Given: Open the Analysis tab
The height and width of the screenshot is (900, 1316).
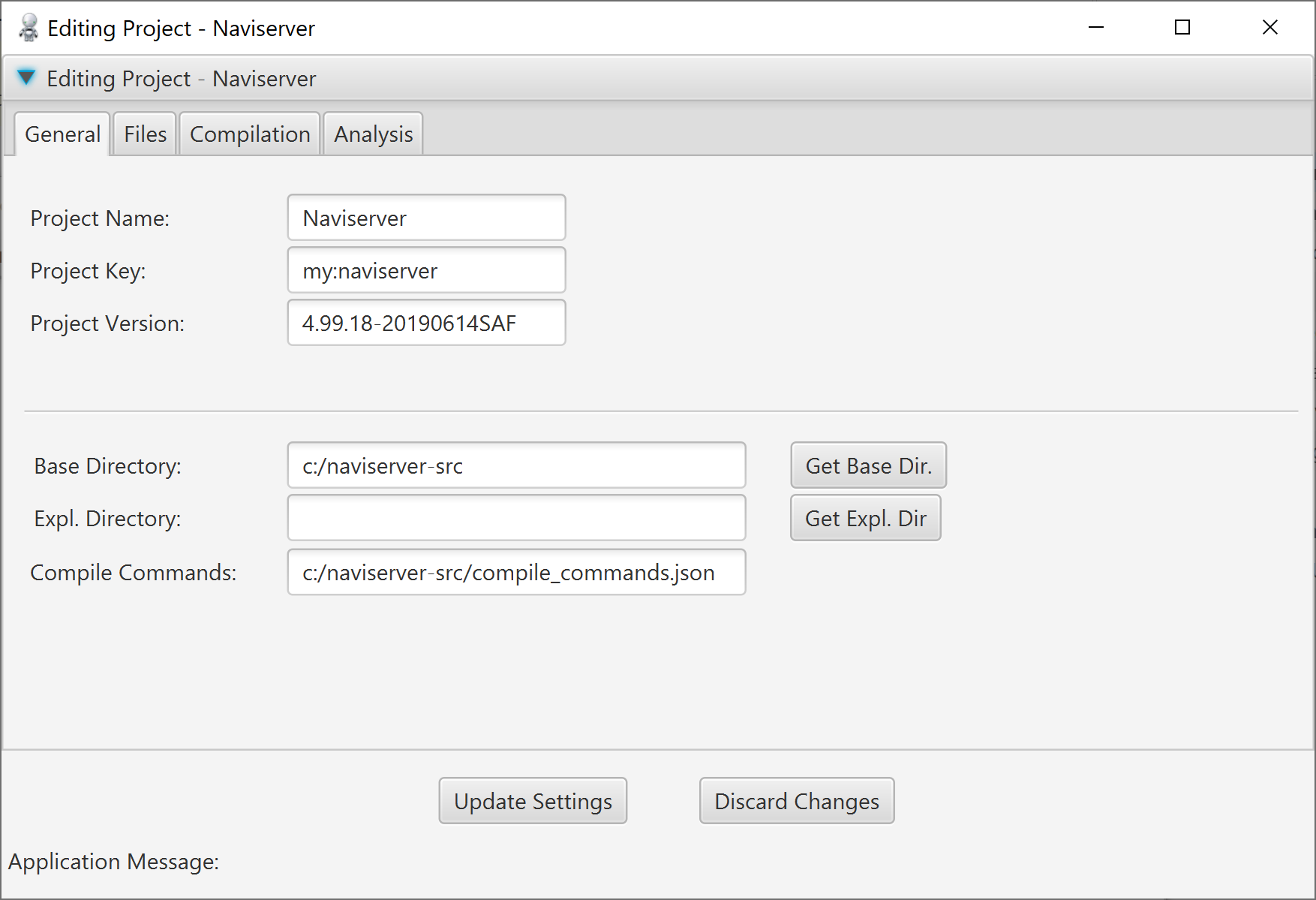Looking at the screenshot, I should (373, 134).
